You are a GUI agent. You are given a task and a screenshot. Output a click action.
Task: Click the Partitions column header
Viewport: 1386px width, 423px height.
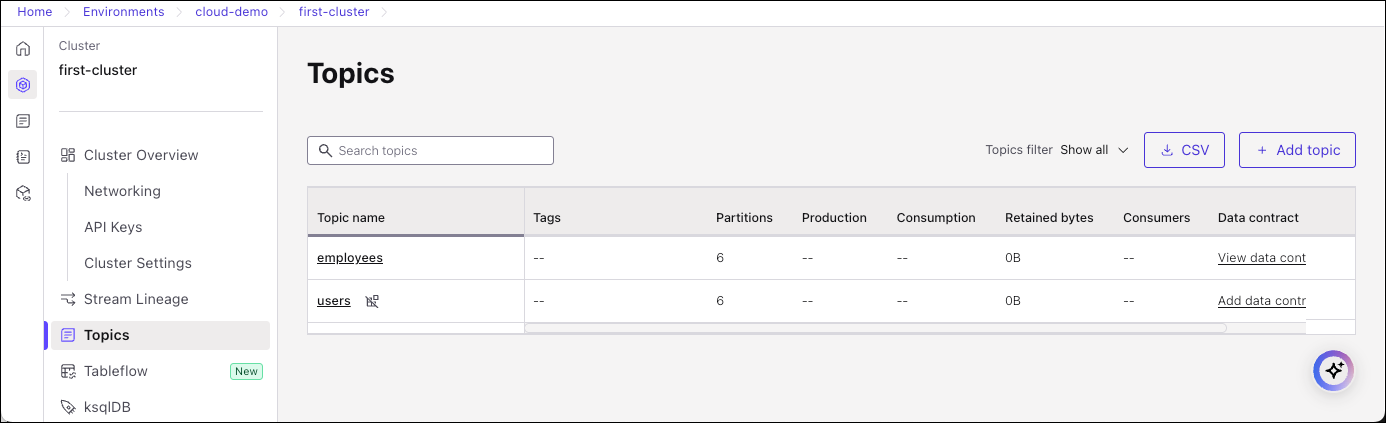click(744, 218)
